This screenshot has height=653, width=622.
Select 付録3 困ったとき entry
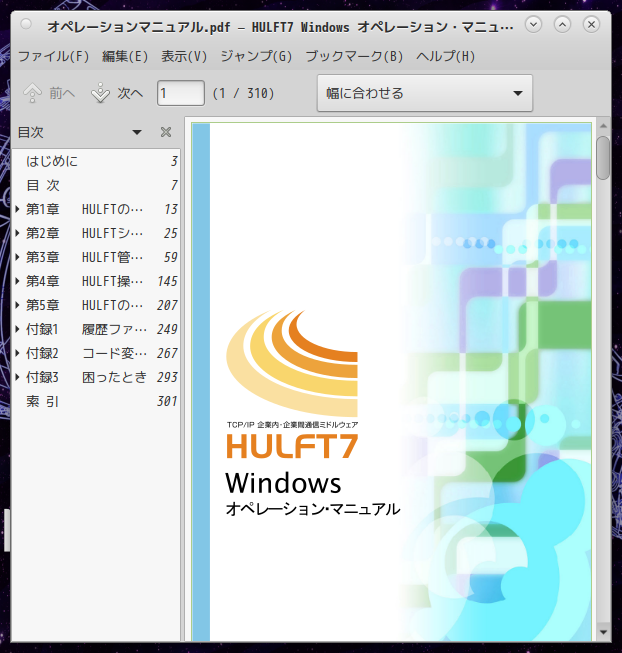pyautogui.click(x=96, y=377)
